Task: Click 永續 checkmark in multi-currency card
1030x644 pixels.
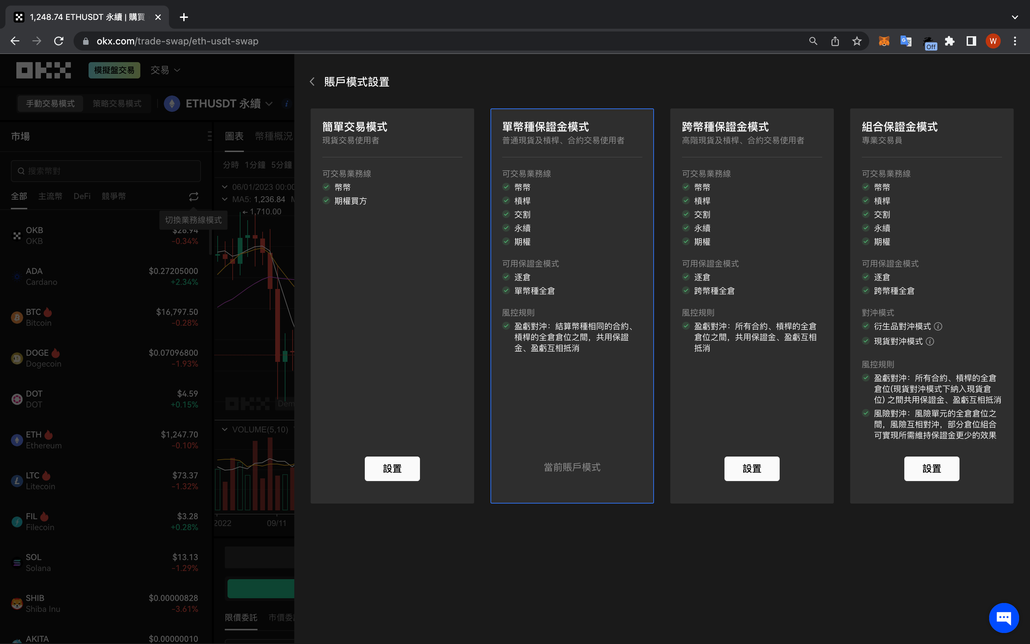Action: click(x=686, y=228)
